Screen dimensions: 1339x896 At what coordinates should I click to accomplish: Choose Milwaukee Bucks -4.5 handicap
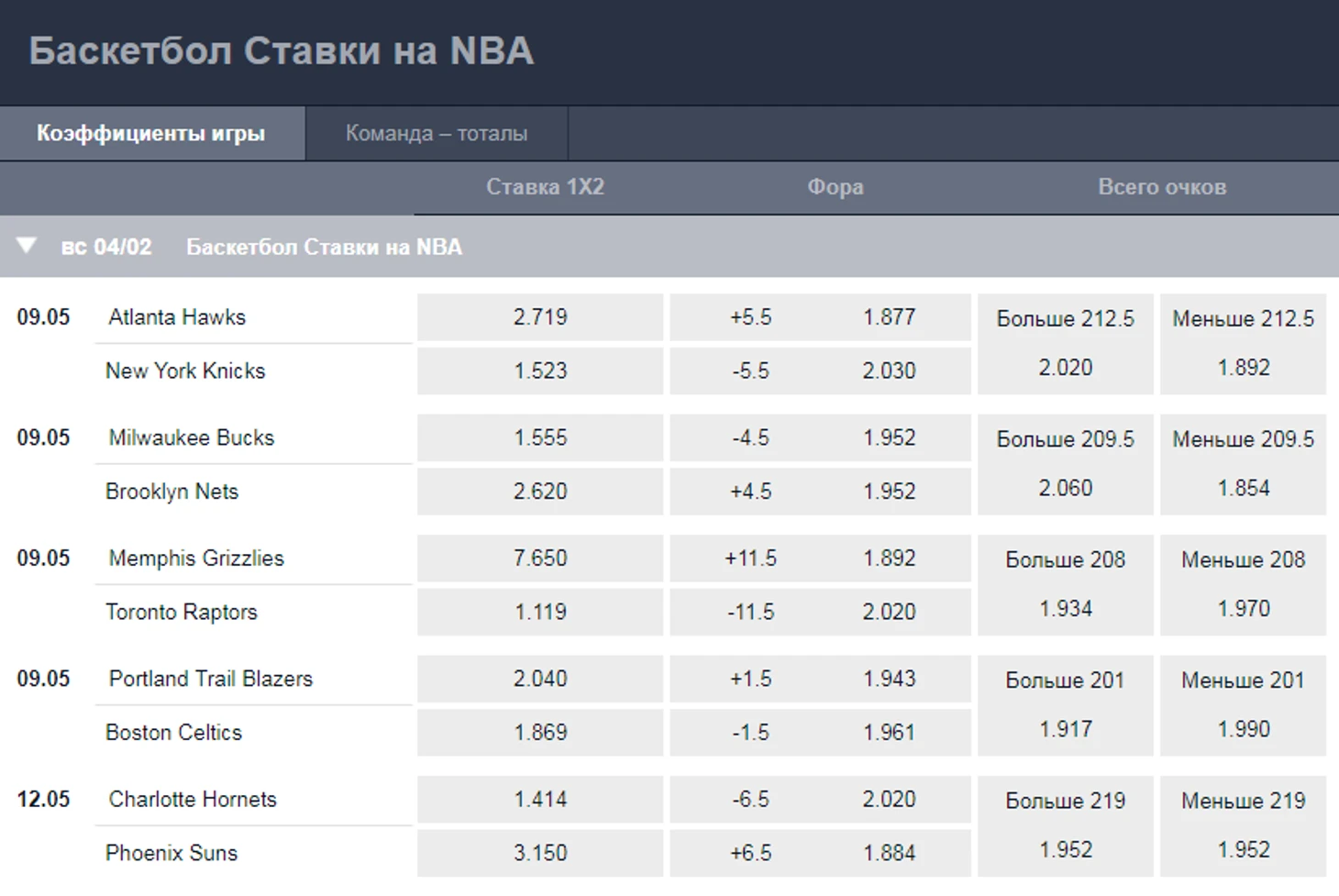coord(820,437)
